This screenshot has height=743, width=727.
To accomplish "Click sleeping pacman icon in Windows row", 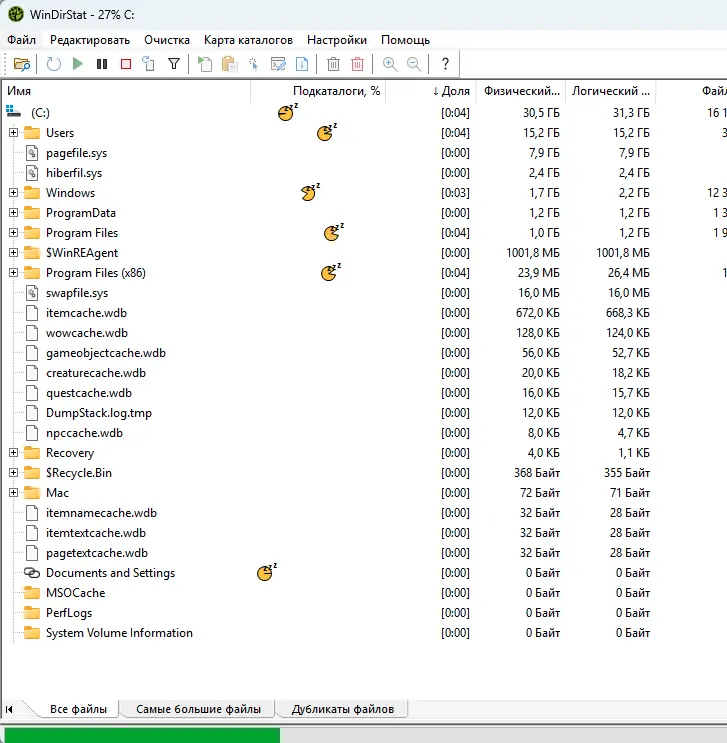I will 310,192.
